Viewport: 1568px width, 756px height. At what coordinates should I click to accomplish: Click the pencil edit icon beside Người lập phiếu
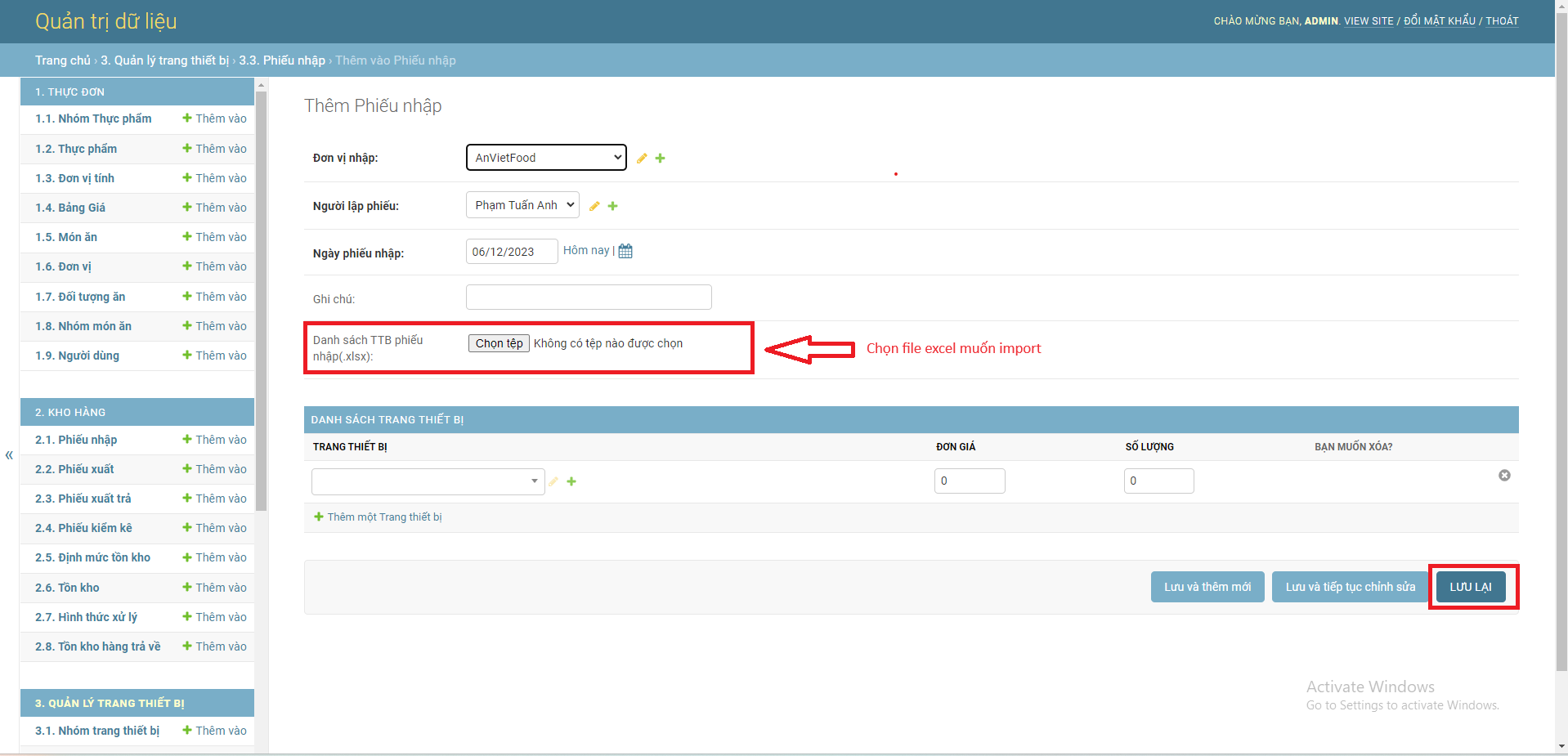(x=594, y=206)
